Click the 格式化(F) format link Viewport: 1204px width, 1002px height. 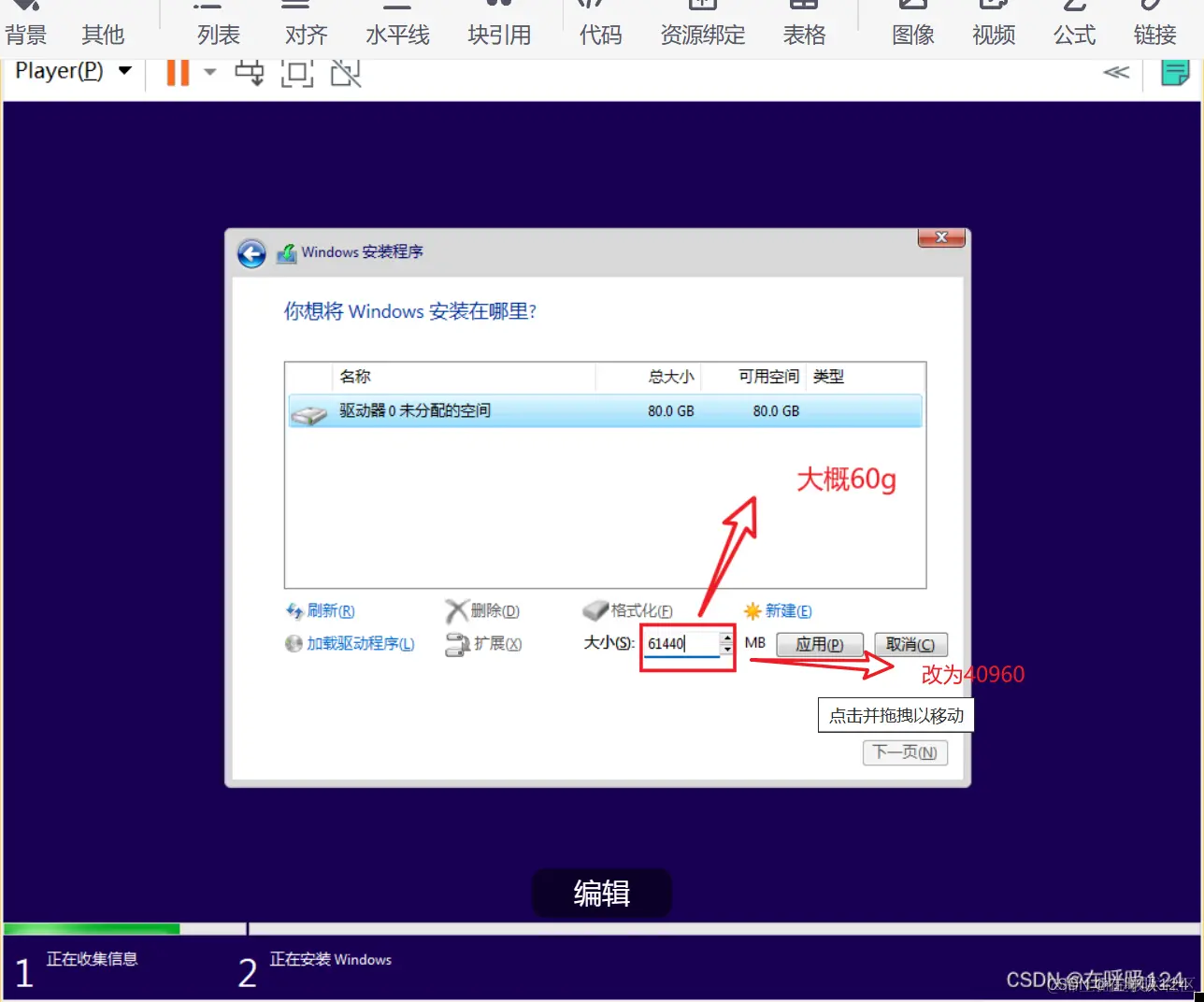[627, 611]
